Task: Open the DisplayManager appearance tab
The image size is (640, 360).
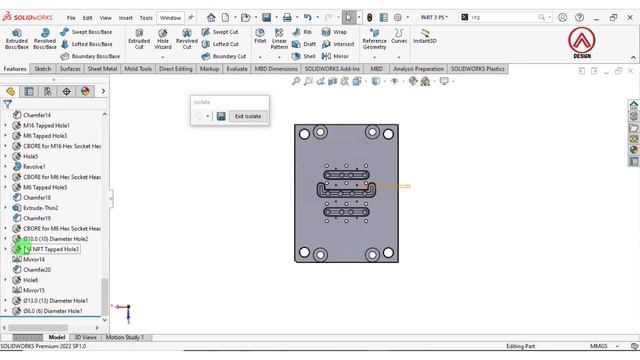Action: click(85, 91)
